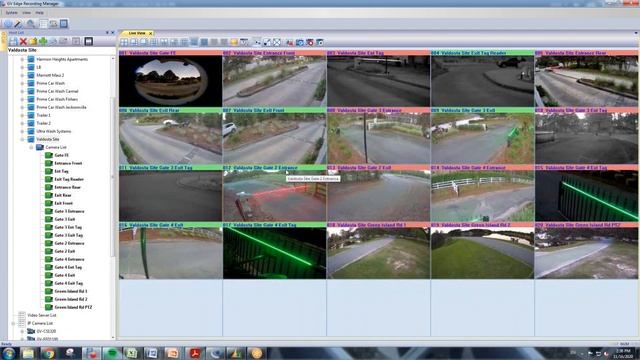Click the 017 Gate 4 Exit Tag camera feed

pyautogui.click(x=274, y=253)
